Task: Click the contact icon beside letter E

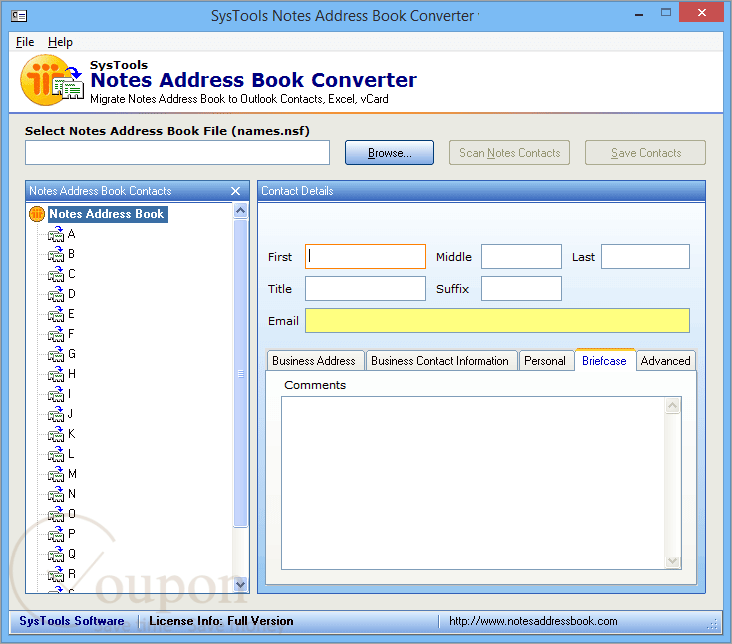Action: coord(56,314)
